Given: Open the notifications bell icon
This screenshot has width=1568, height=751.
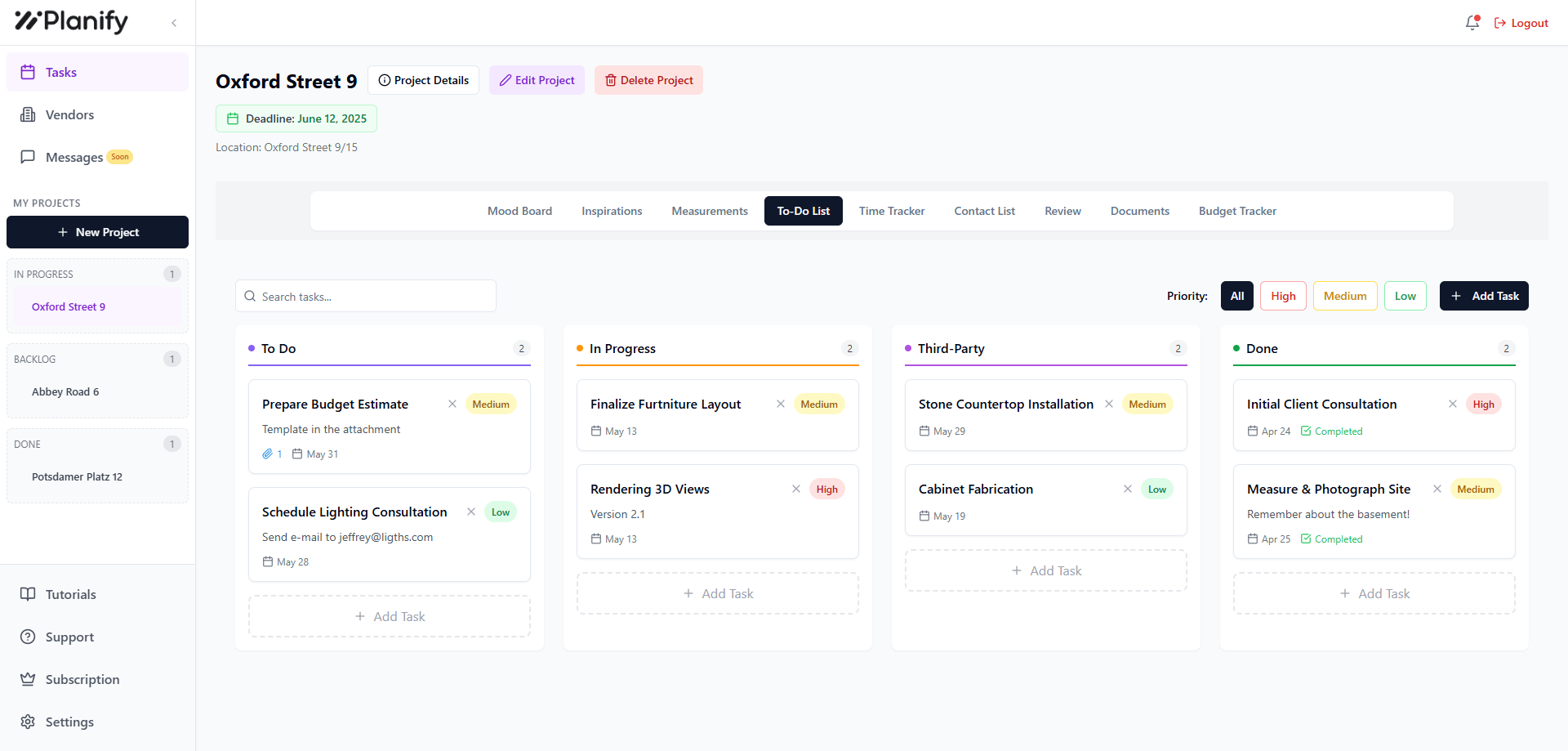Looking at the screenshot, I should pyautogui.click(x=1472, y=23).
